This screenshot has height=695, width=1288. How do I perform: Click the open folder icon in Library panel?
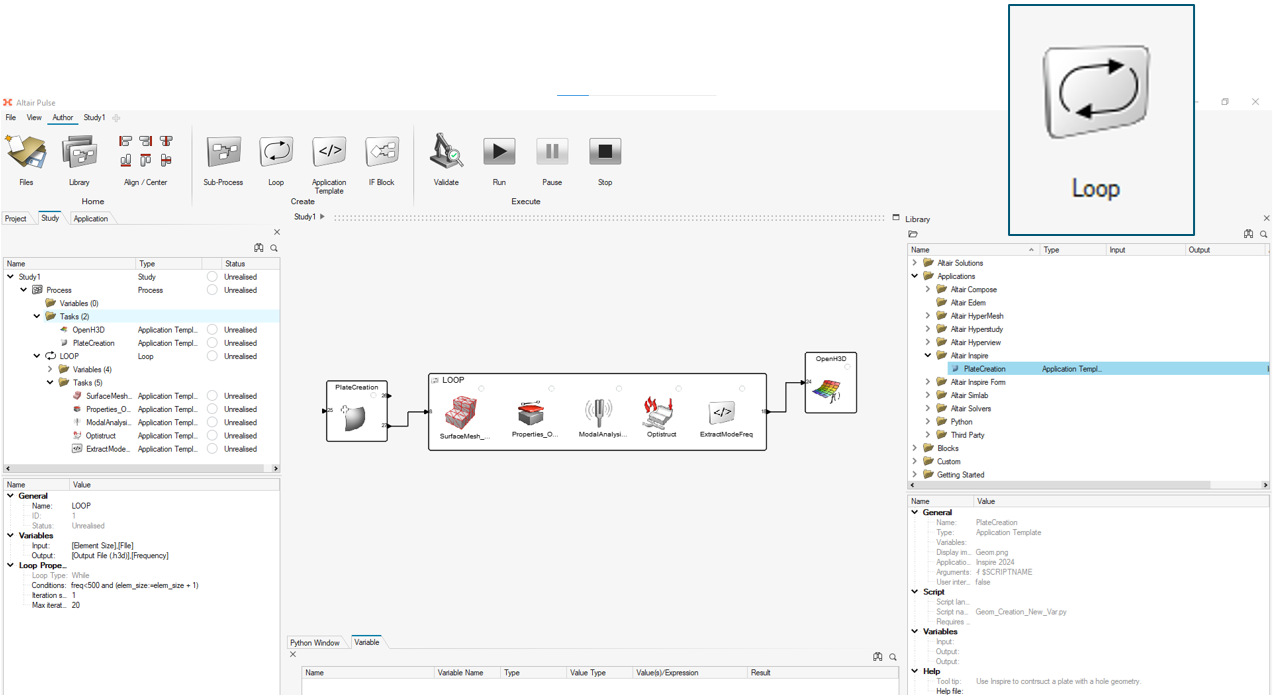[x=913, y=234]
